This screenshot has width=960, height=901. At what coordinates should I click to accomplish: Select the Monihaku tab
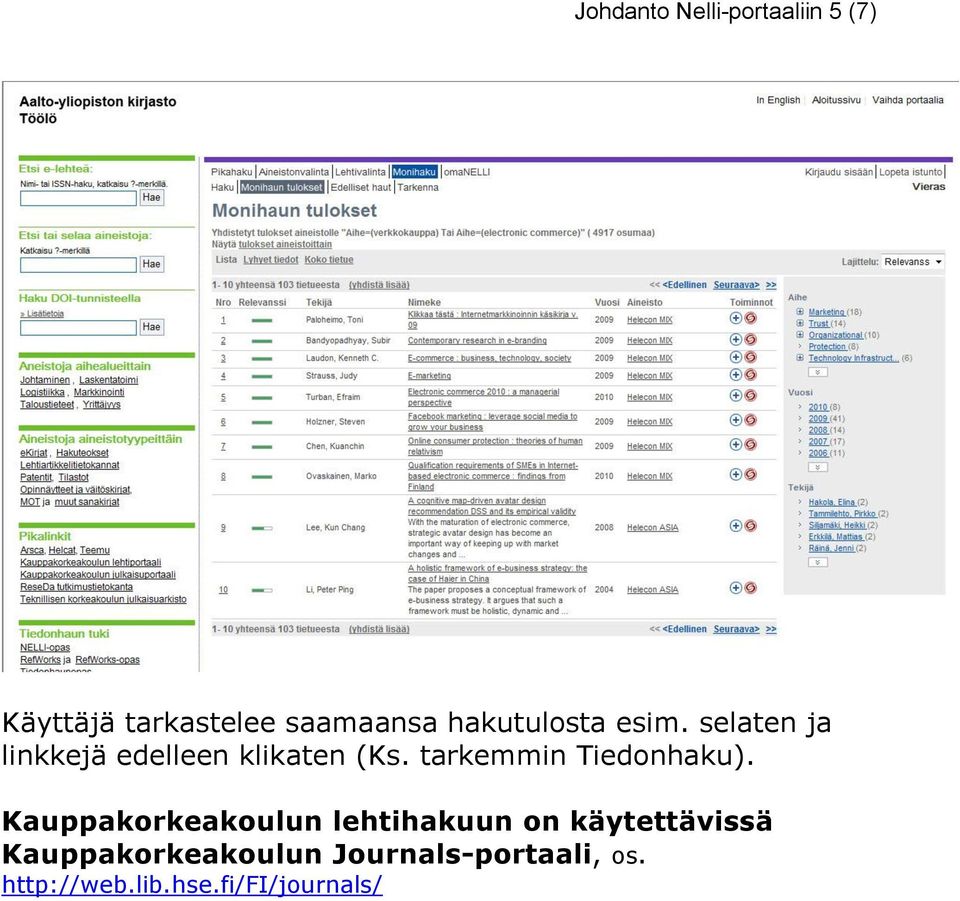[414, 172]
